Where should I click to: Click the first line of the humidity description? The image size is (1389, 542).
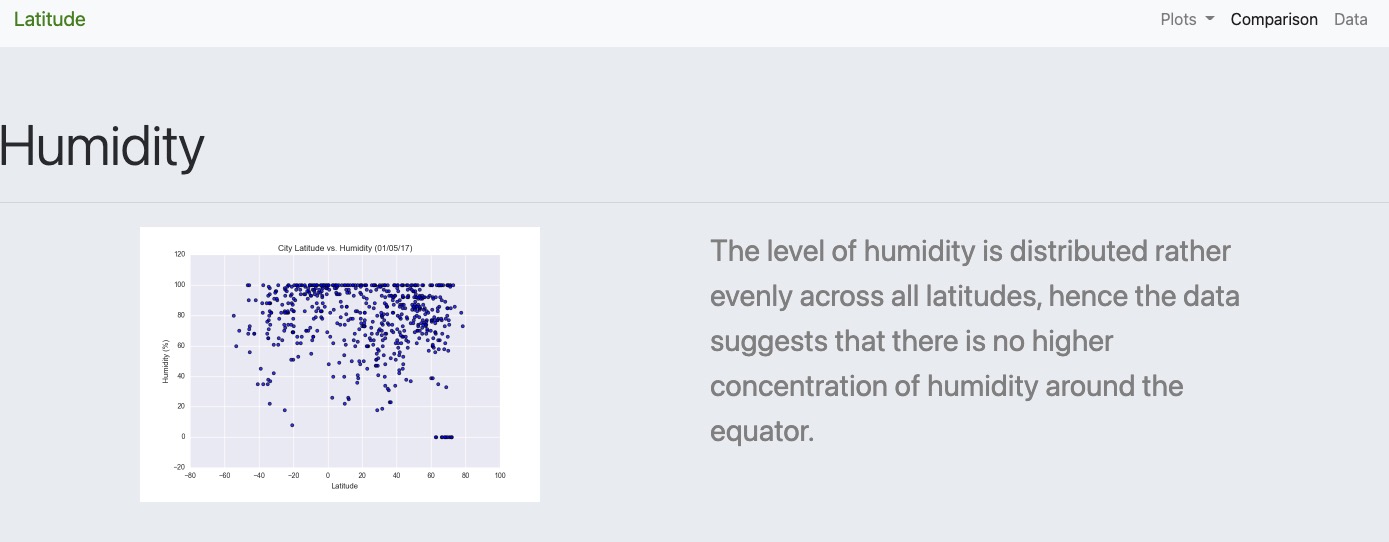coord(970,250)
